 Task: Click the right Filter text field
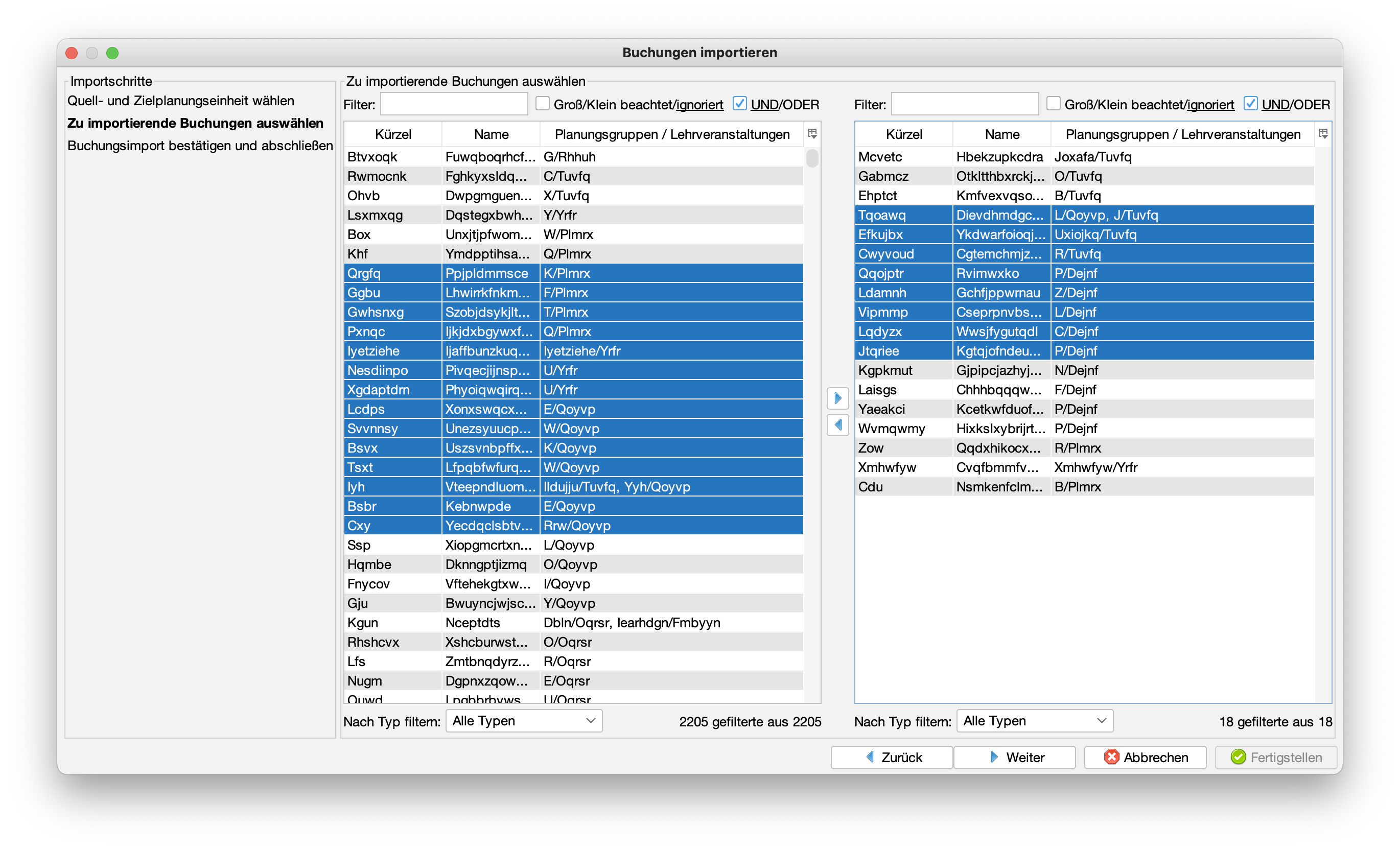964,104
